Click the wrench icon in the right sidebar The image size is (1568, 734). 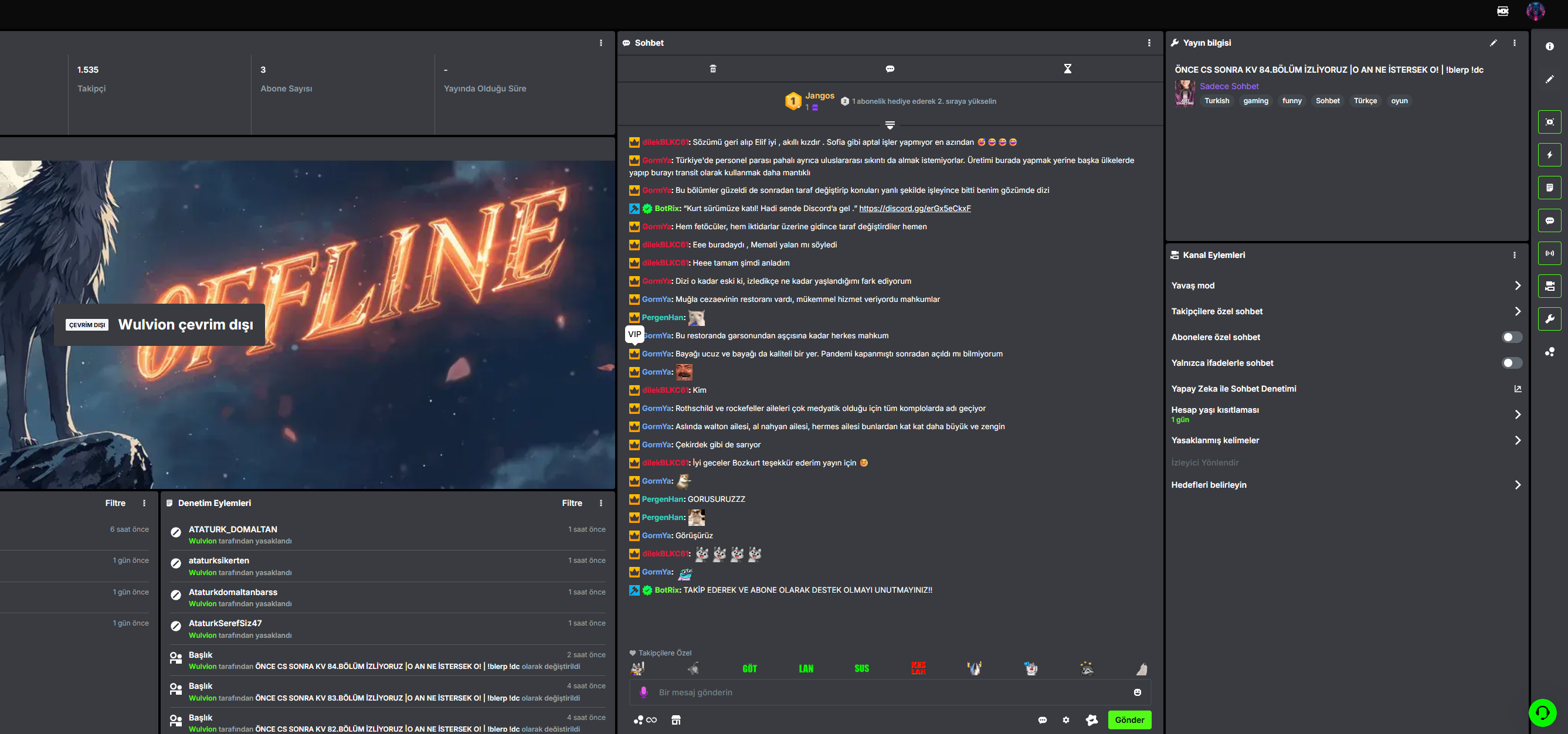pos(1549,319)
